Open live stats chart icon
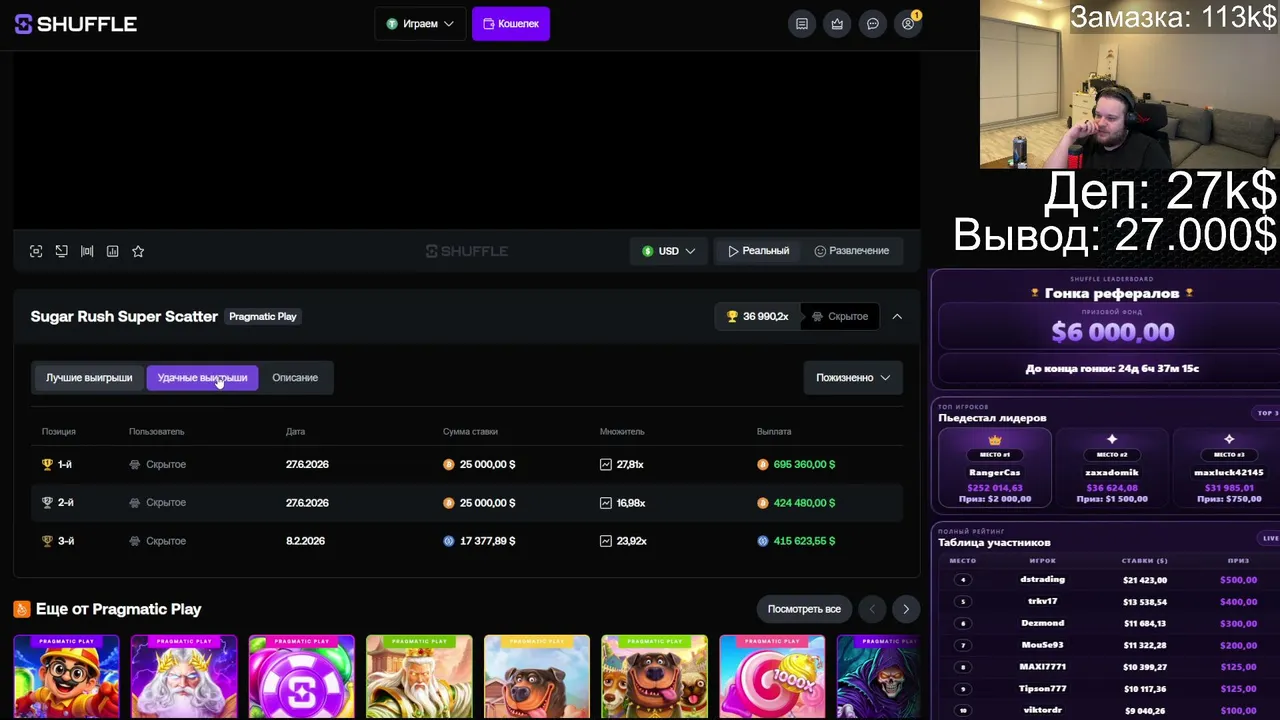 click(113, 251)
